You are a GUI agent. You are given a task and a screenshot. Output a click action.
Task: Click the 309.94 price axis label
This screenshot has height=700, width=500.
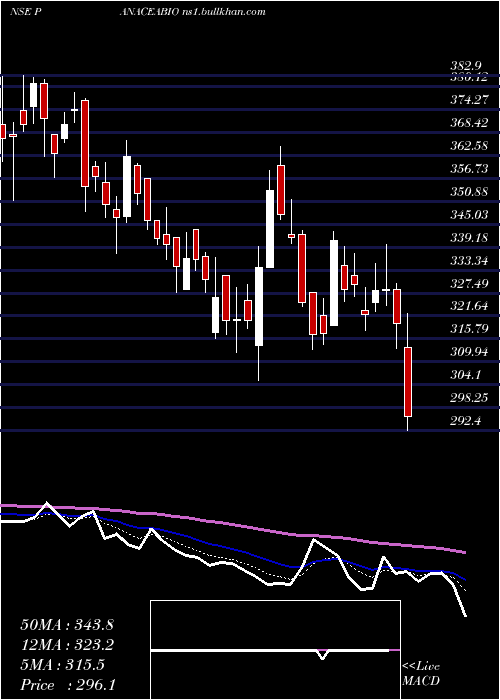(x=469, y=353)
